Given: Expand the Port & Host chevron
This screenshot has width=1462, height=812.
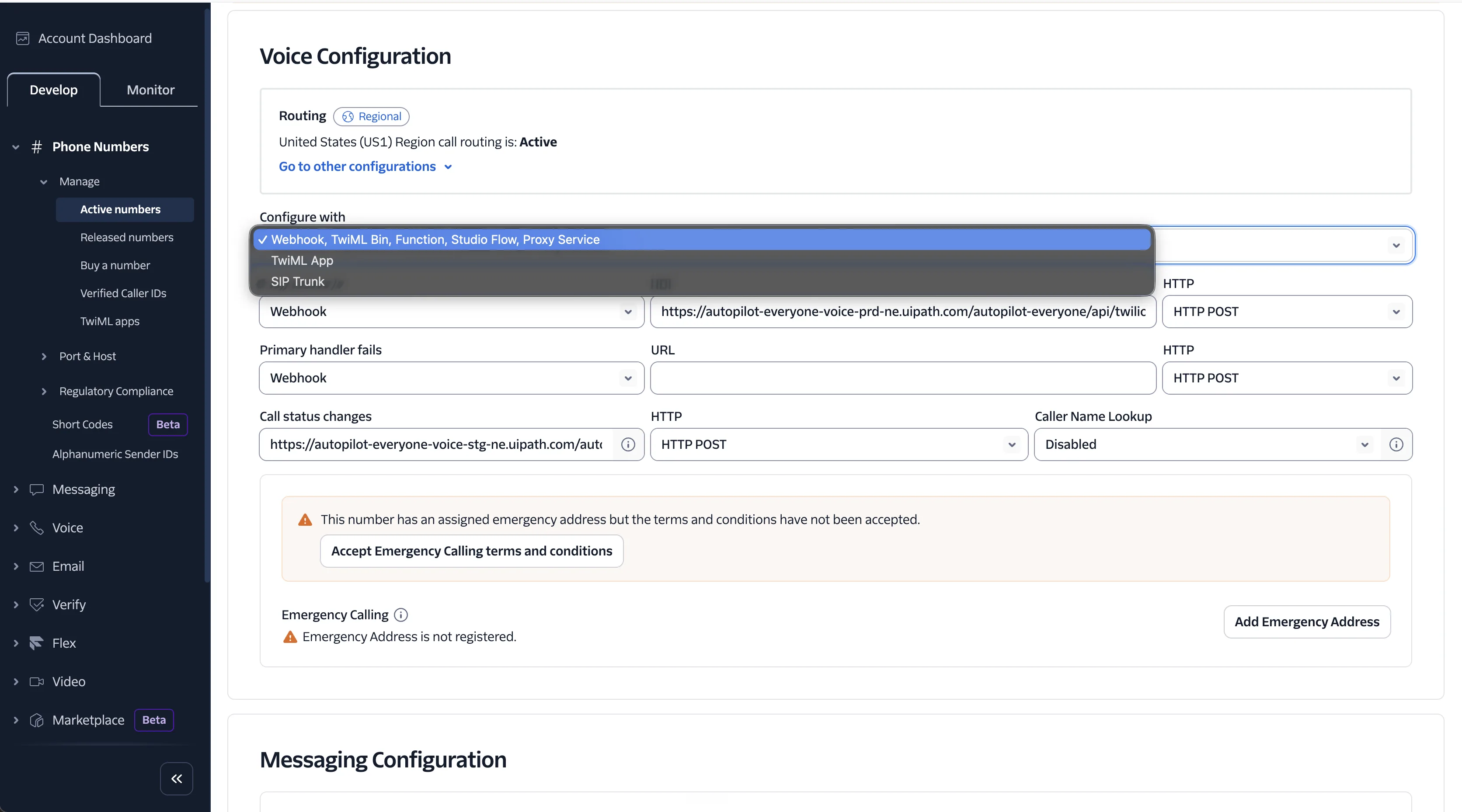Looking at the screenshot, I should pyautogui.click(x=44, y=356).
